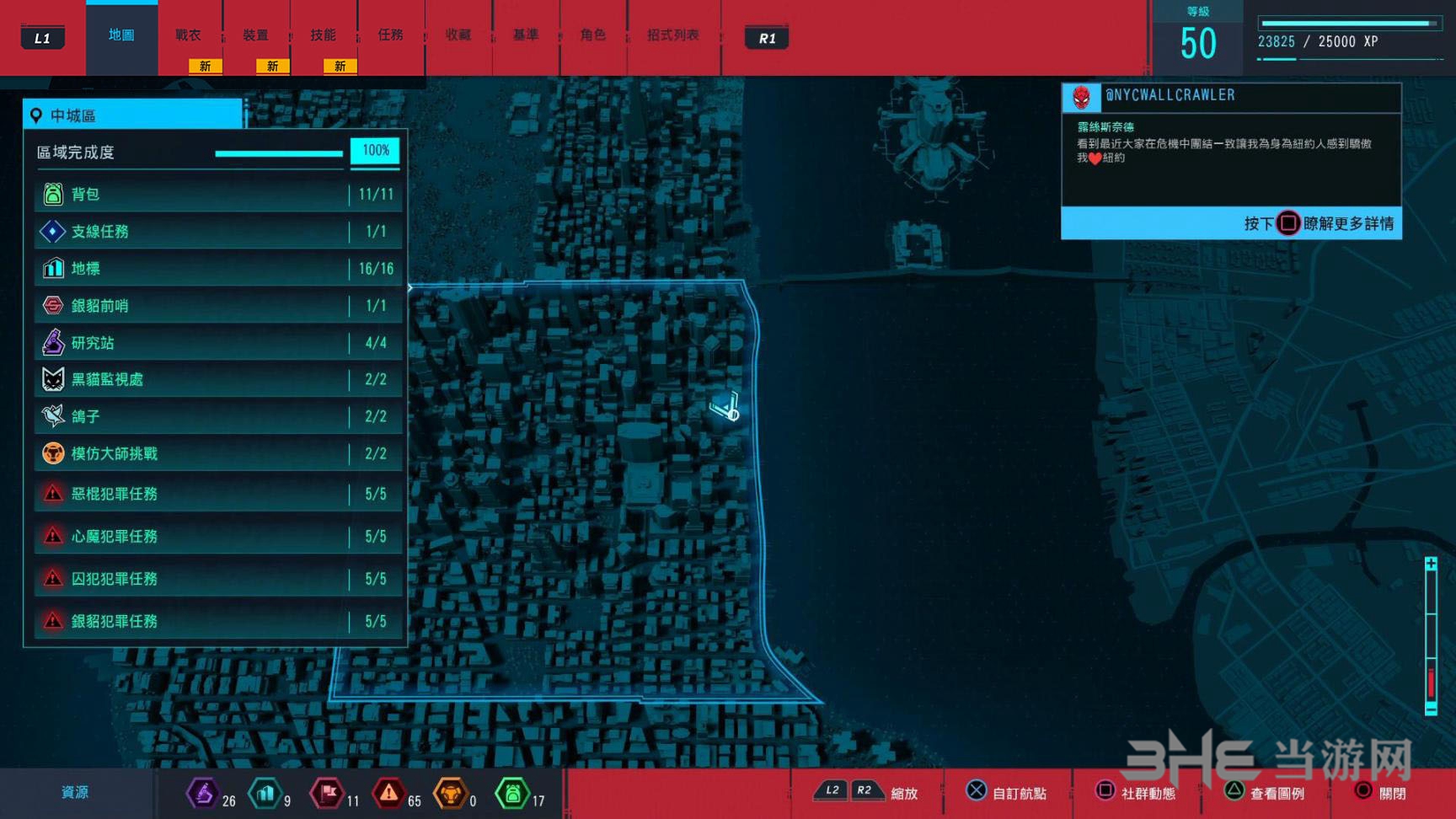
Task: Click the 按下瞭解更多詳情 prompt bar
Action: pyautogui.click(x=1231, y=223)
